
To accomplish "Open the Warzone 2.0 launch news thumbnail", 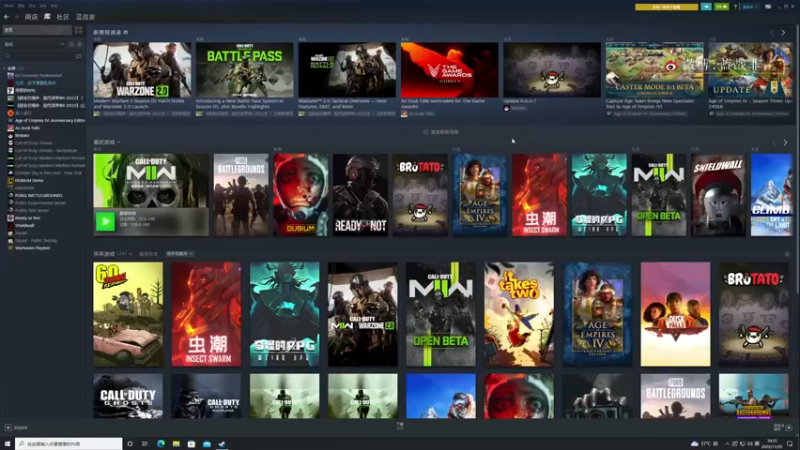I will click(142, 70).
